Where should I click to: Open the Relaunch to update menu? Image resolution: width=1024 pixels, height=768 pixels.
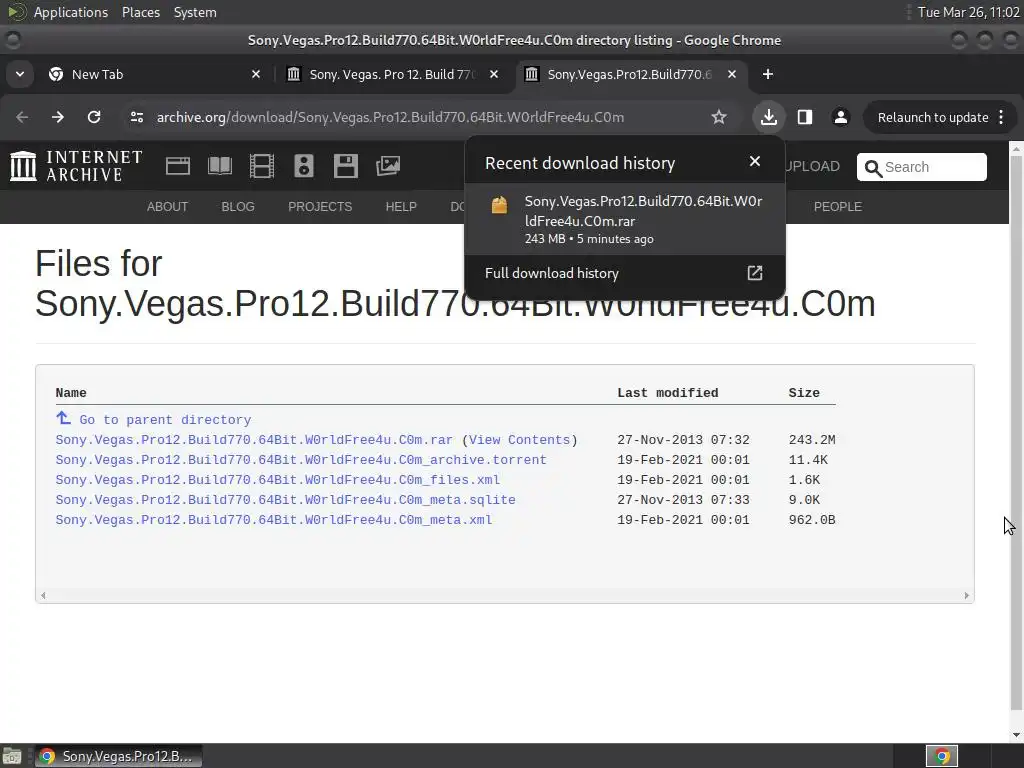tap(941, 117)
